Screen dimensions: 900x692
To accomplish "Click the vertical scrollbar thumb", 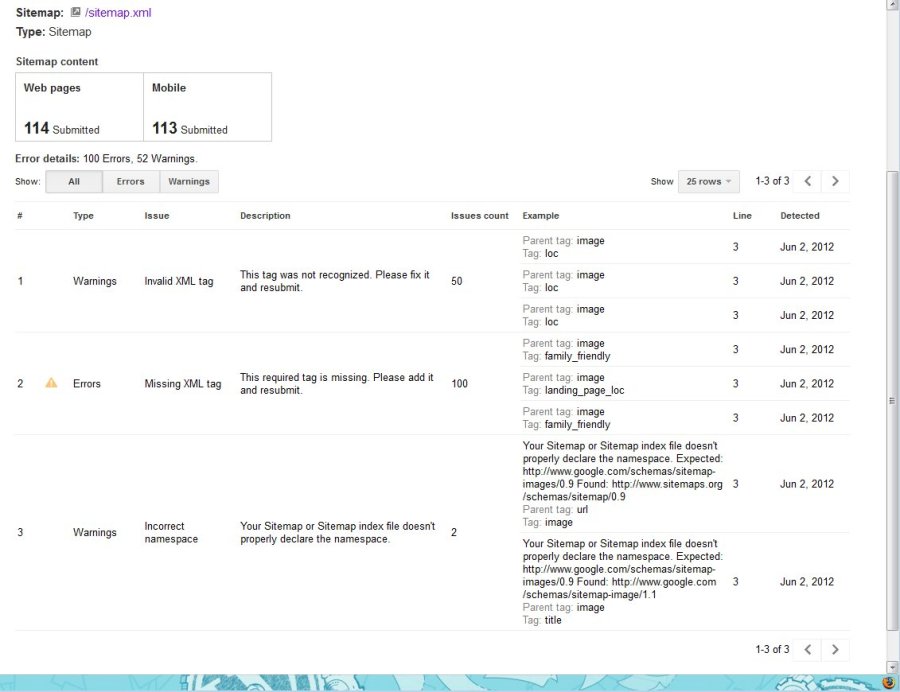I will tap(892, 400).
